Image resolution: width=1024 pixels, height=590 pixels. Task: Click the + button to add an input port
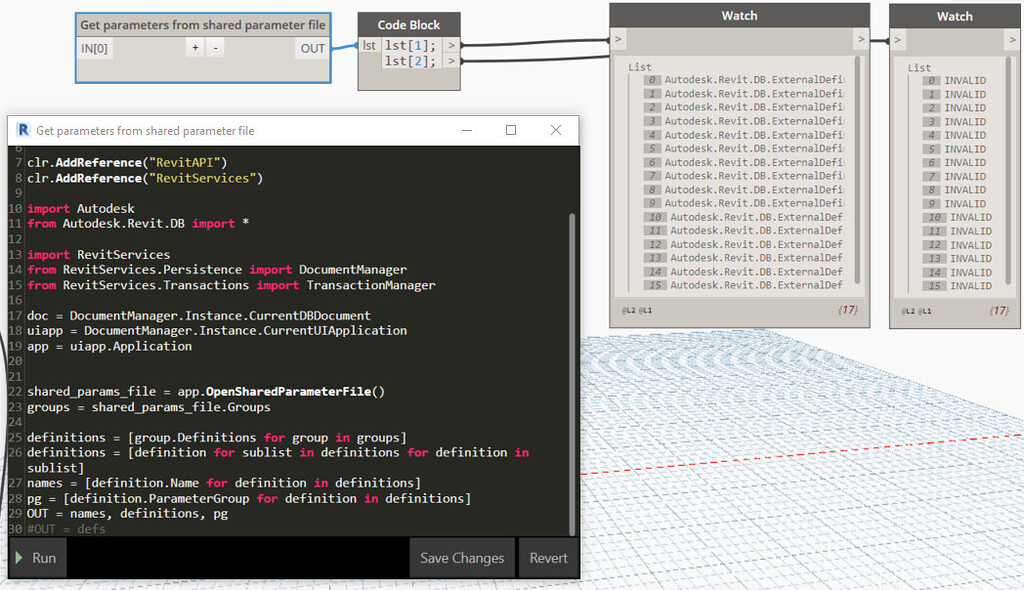click(x=195, y=47)
